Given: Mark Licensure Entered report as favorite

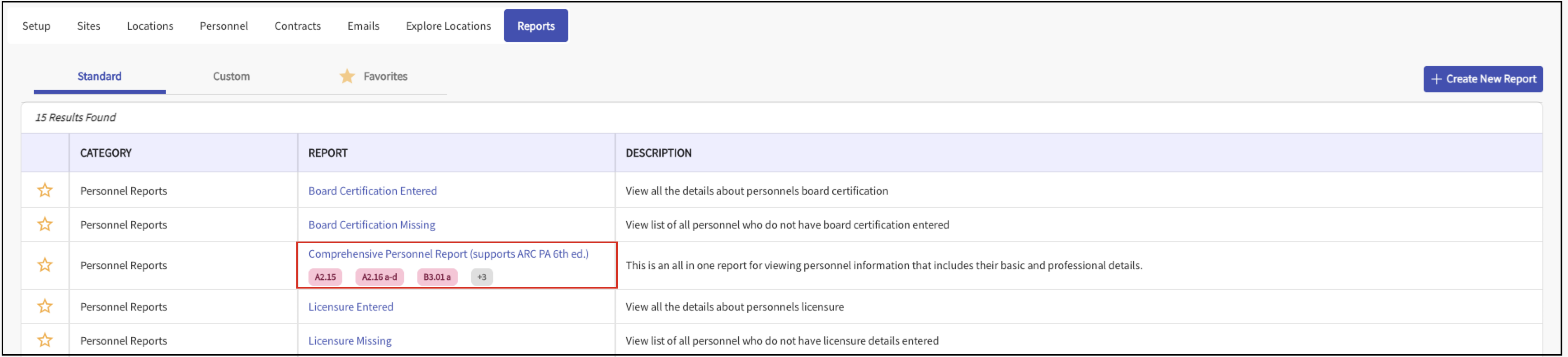Looking at the screenshot, I should click(x=45, y=307).
